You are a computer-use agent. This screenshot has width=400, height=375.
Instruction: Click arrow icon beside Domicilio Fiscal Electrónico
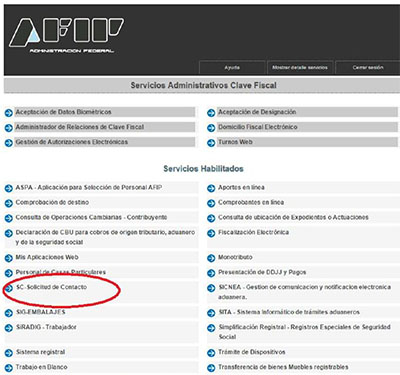click(x=211, y=128)
